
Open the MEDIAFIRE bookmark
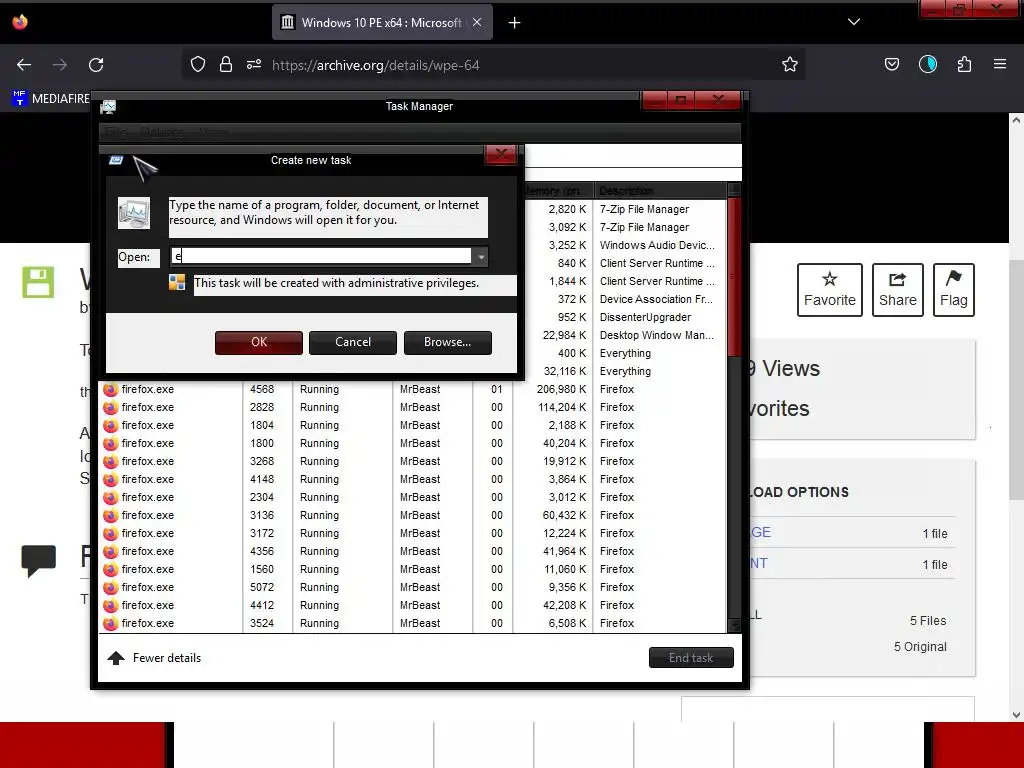[x=50, y=99]
